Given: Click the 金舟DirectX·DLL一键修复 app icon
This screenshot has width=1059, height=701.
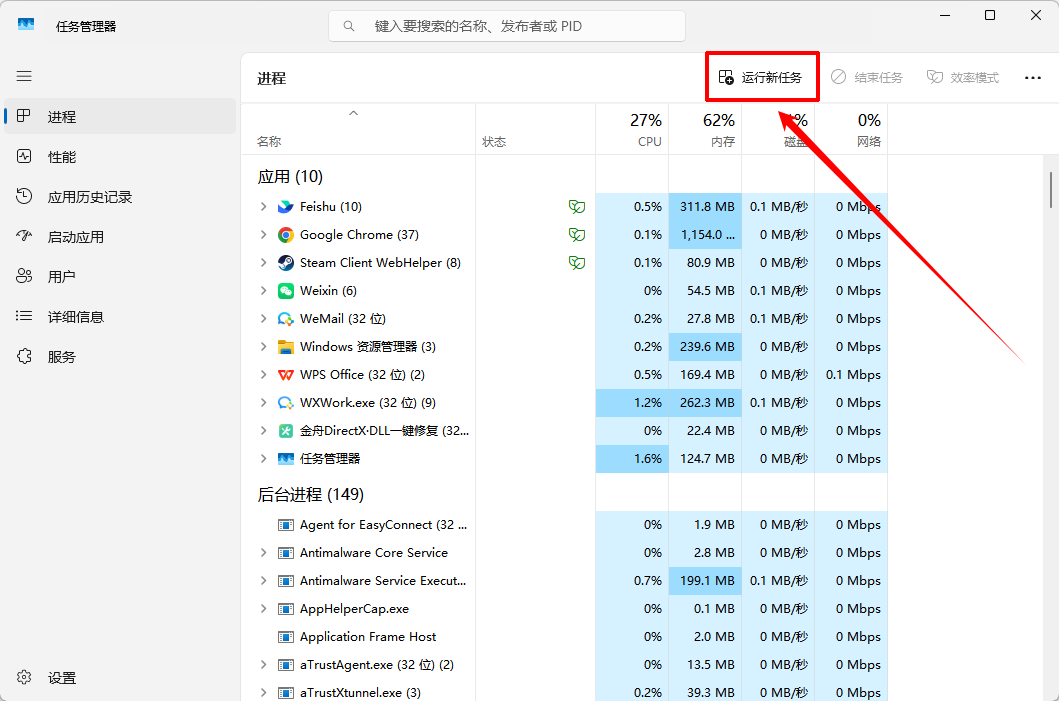Looking at the screenshot, I should coord(286,431).
